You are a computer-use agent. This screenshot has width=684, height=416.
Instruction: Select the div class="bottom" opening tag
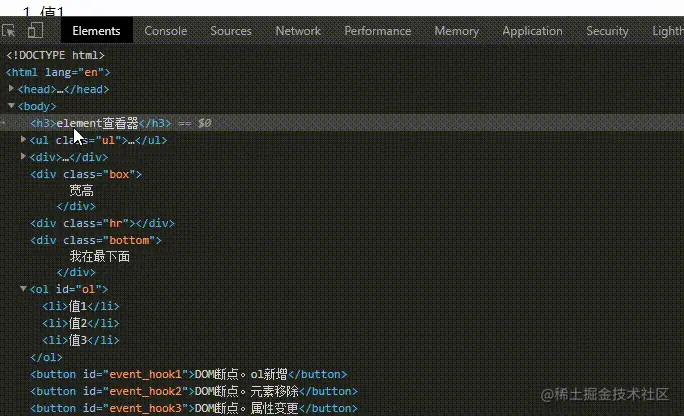pyautogui.click(x=96, y=240)
